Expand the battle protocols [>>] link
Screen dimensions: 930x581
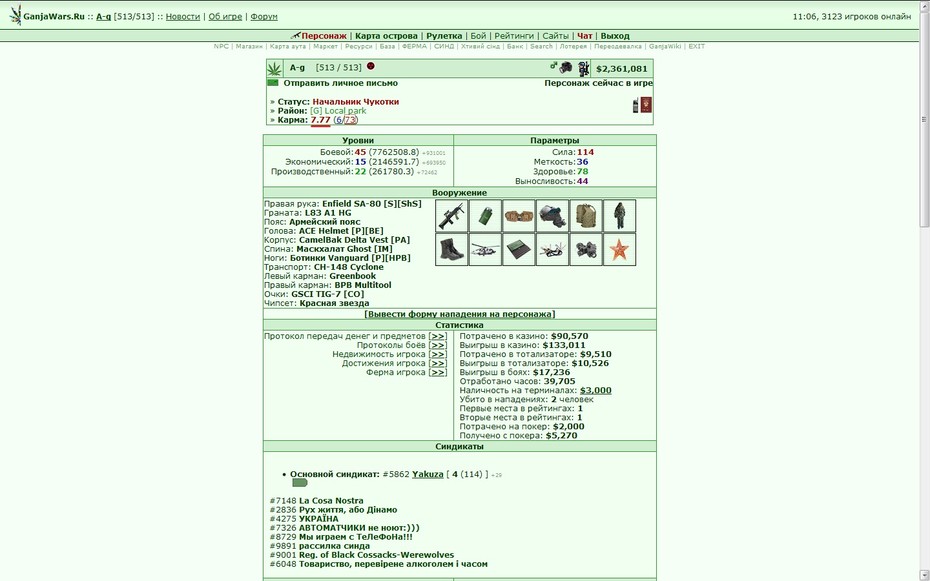coord(438,345)
